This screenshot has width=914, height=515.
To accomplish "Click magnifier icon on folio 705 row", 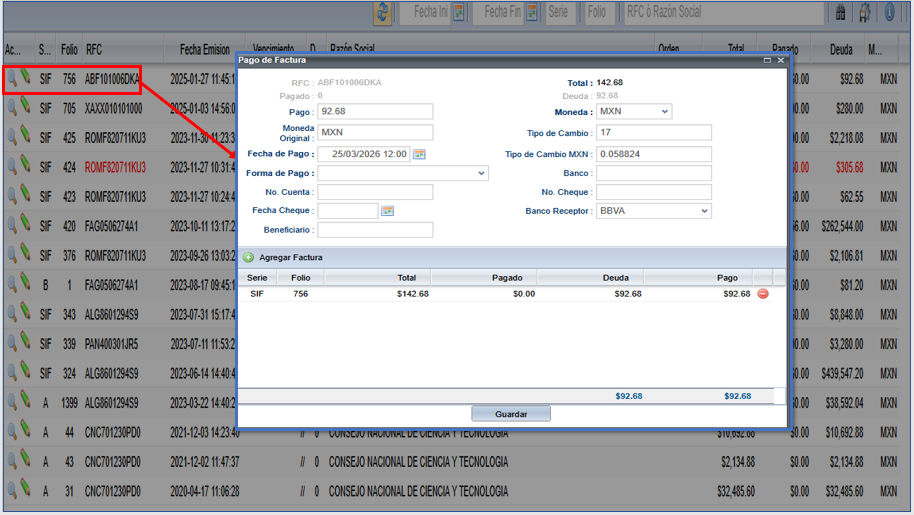I will (12, 107).
